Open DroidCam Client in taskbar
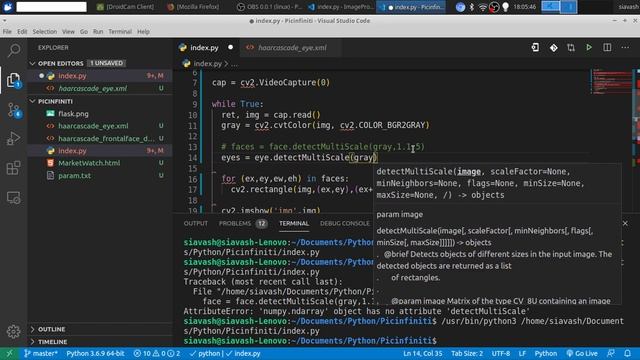 [126, 7]
